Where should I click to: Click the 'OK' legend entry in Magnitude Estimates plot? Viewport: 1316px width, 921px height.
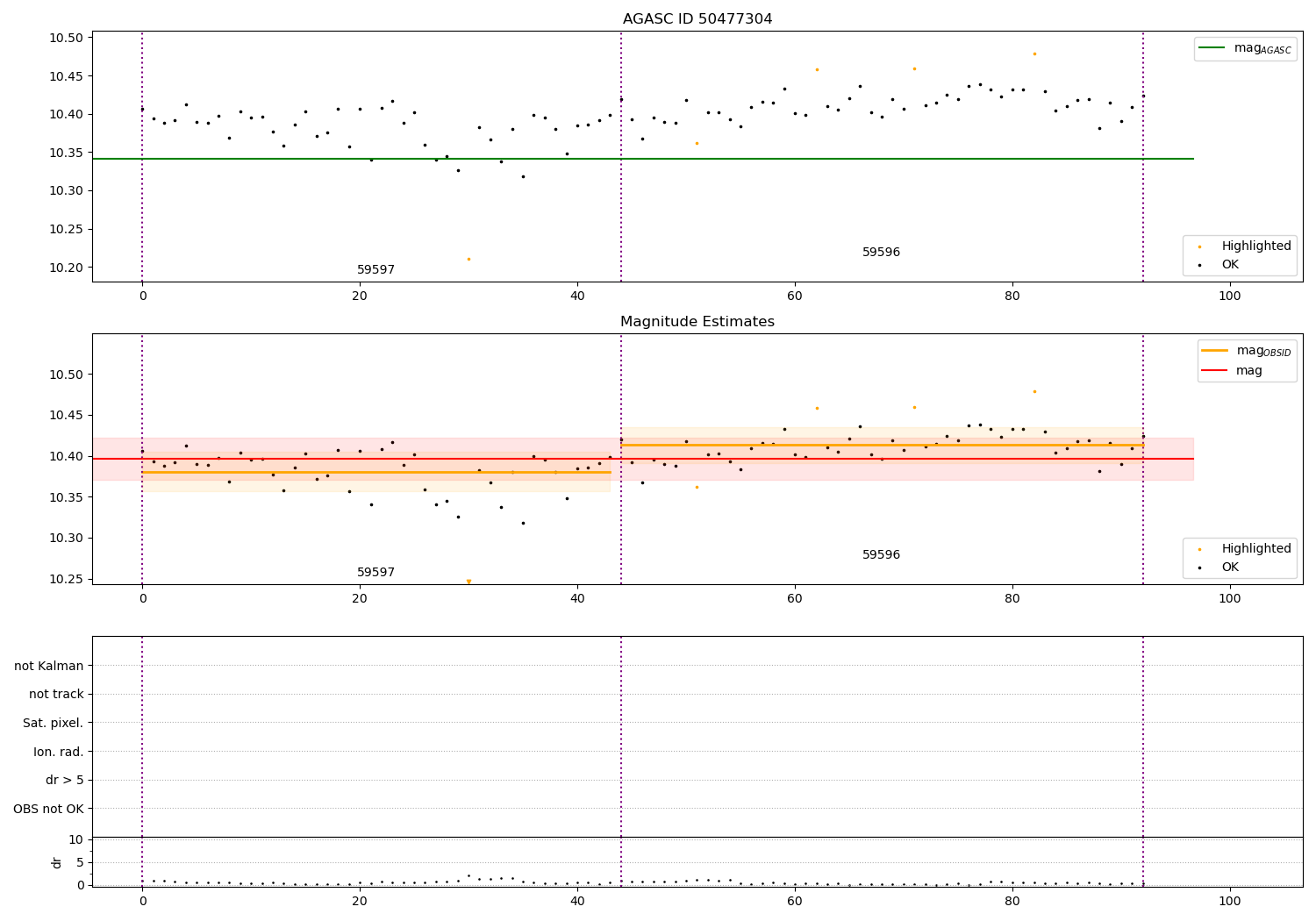[1219, 568]
